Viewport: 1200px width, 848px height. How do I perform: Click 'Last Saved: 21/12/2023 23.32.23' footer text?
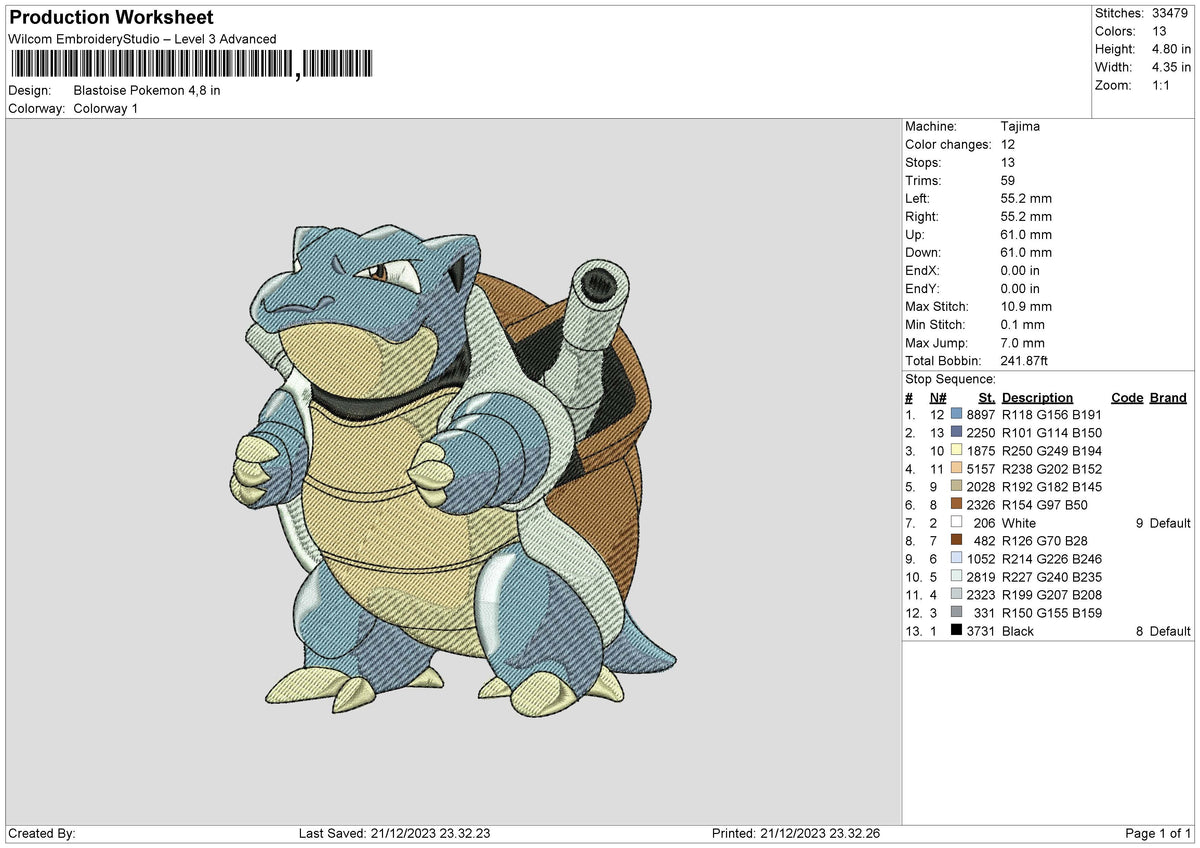(394, 833)
